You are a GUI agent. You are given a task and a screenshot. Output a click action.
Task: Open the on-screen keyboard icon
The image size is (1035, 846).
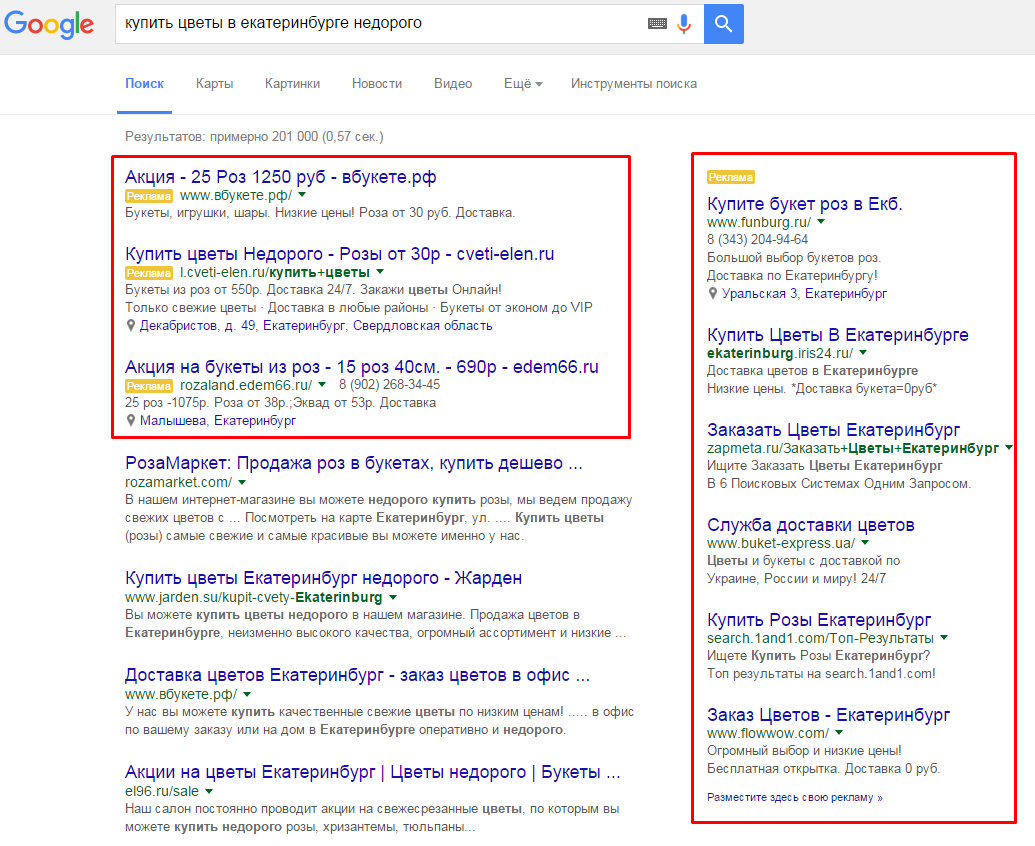657,24
